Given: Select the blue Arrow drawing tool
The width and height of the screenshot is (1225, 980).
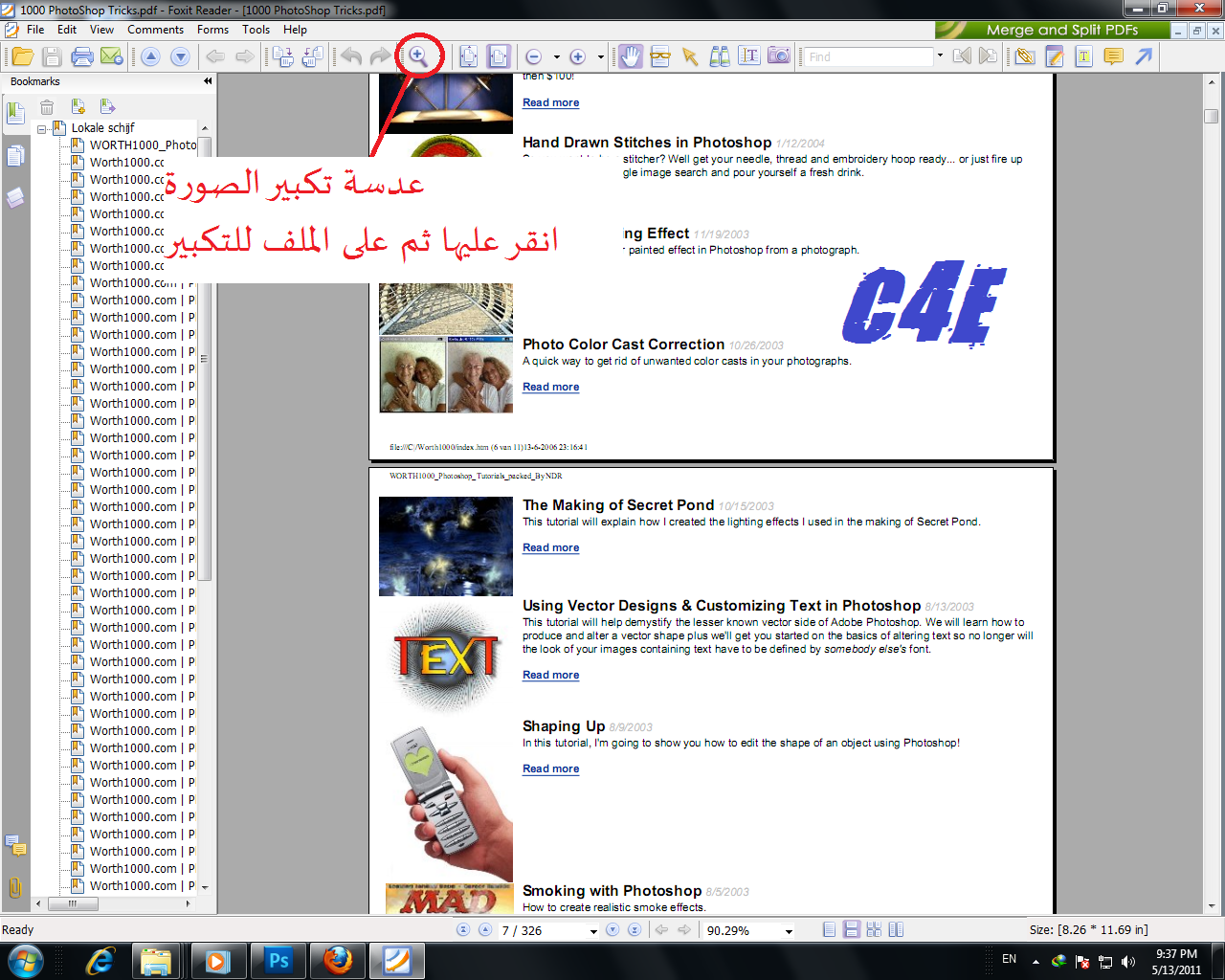Looking at the screenshot, I should point(1144,57).
